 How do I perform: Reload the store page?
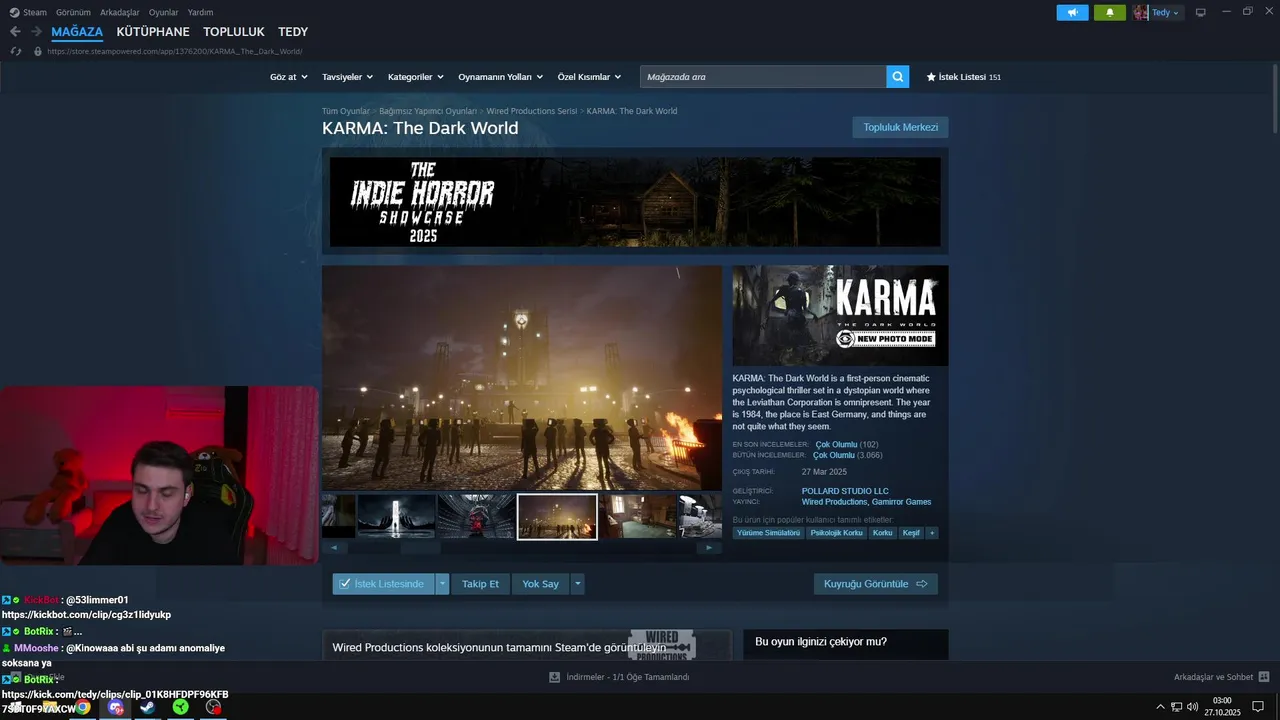tap(15, 51)
